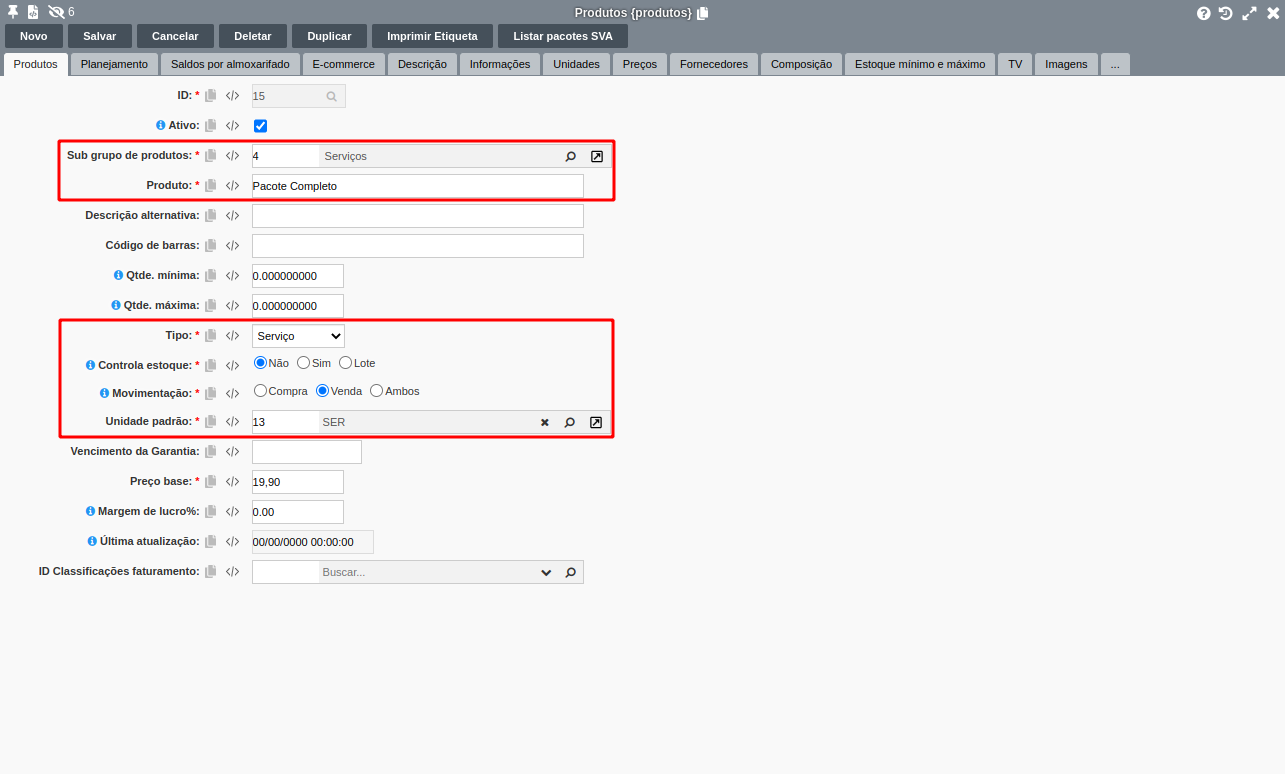The height and width of the screenshot is (774, 1285).
Task: Select Não for Controla estoque
Action: tap(260, 363)
